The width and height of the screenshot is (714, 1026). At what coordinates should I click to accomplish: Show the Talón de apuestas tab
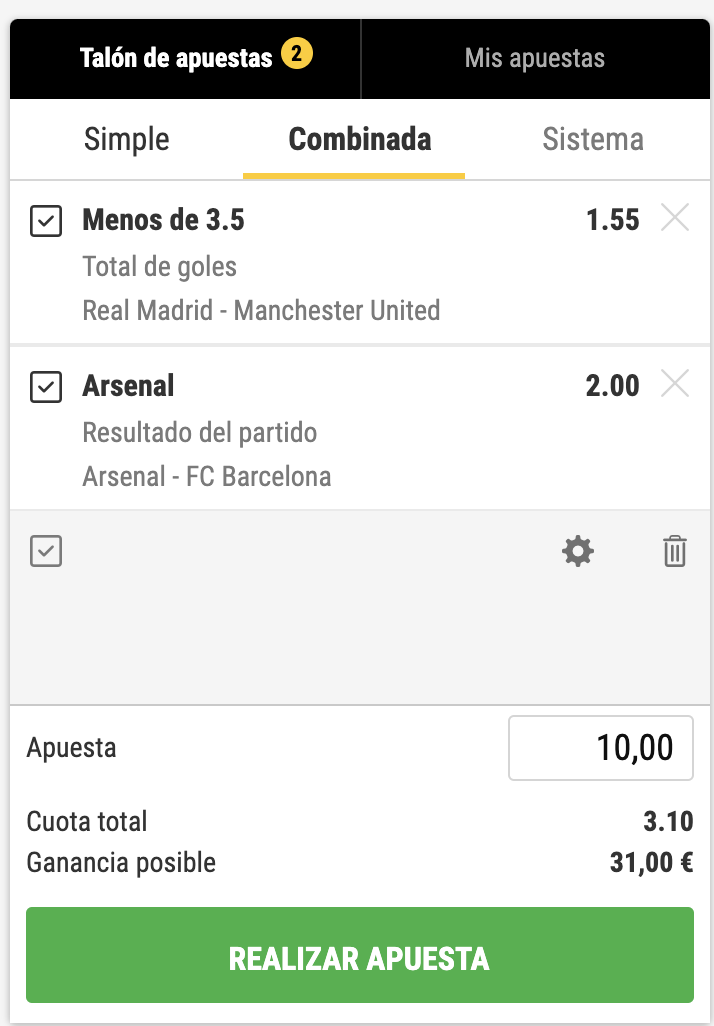tap(176, 58)
